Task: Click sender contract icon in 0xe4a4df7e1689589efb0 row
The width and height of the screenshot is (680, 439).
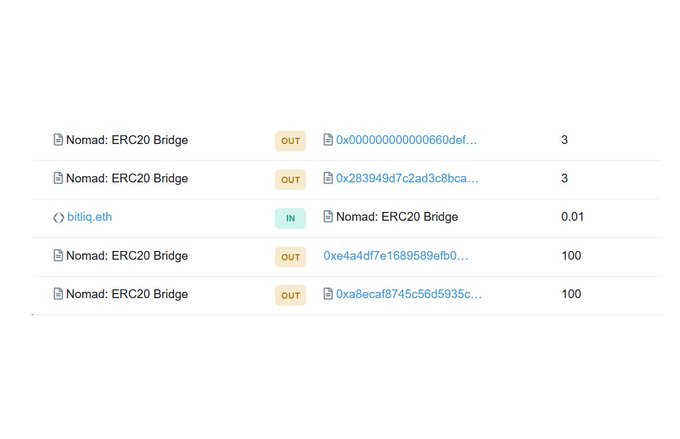Action: coord(58,256)
